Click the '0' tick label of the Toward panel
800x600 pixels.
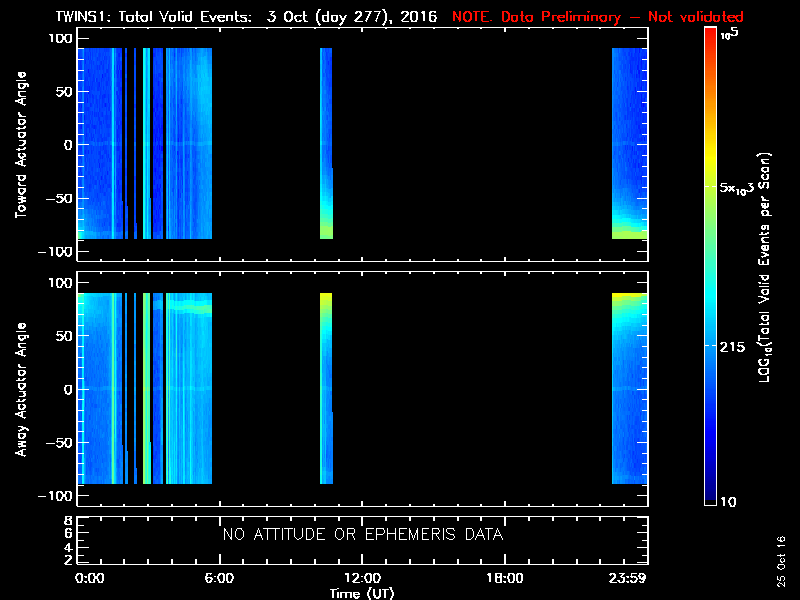click(x=68, y=145)
